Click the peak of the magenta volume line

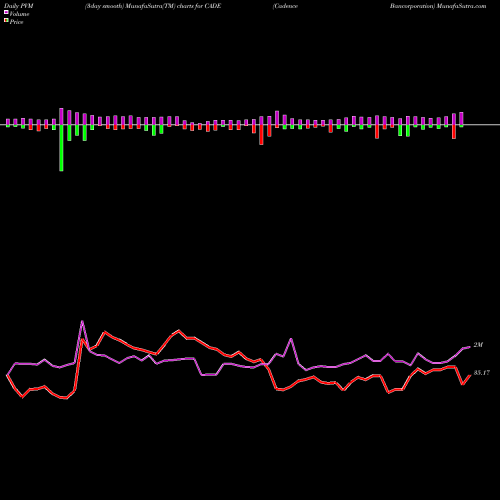(x=82, y=321)
